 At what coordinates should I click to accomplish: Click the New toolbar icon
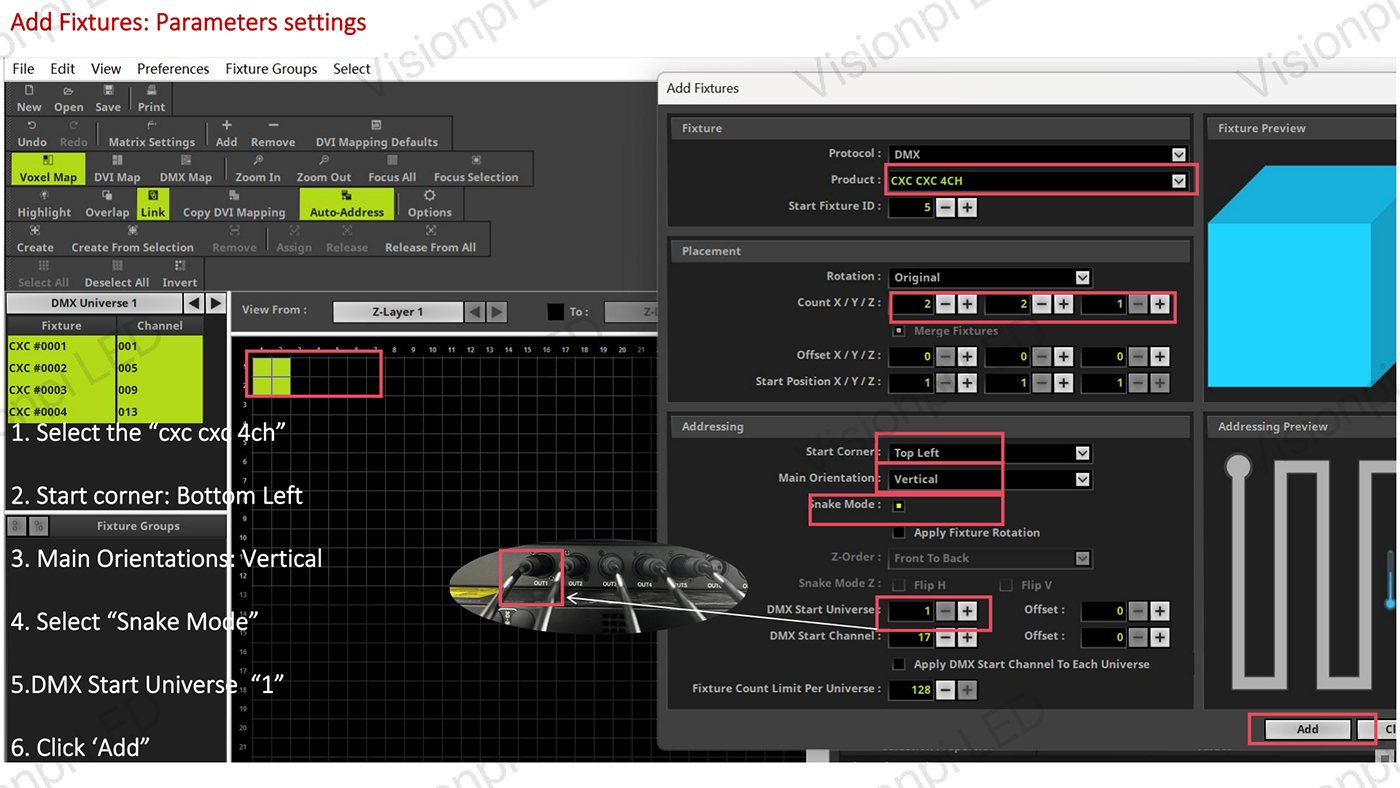(29, 99)
